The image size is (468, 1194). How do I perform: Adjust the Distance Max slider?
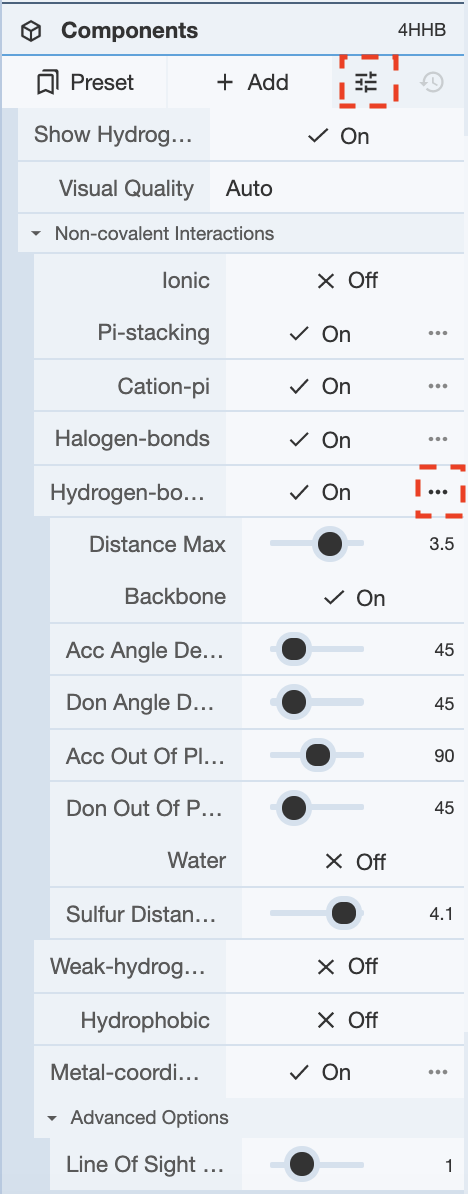coord(317,544)
